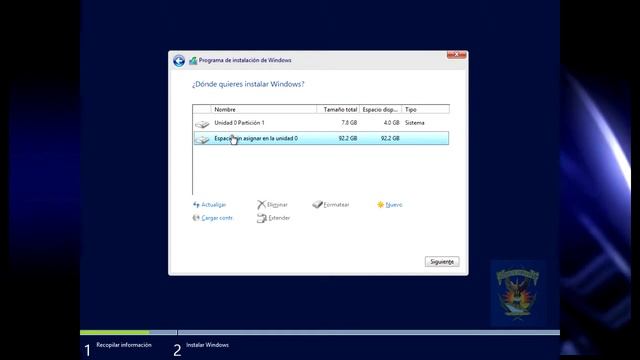The image size is (640, 360).
Task: Click the Sistema type cell
Action: 415,123
